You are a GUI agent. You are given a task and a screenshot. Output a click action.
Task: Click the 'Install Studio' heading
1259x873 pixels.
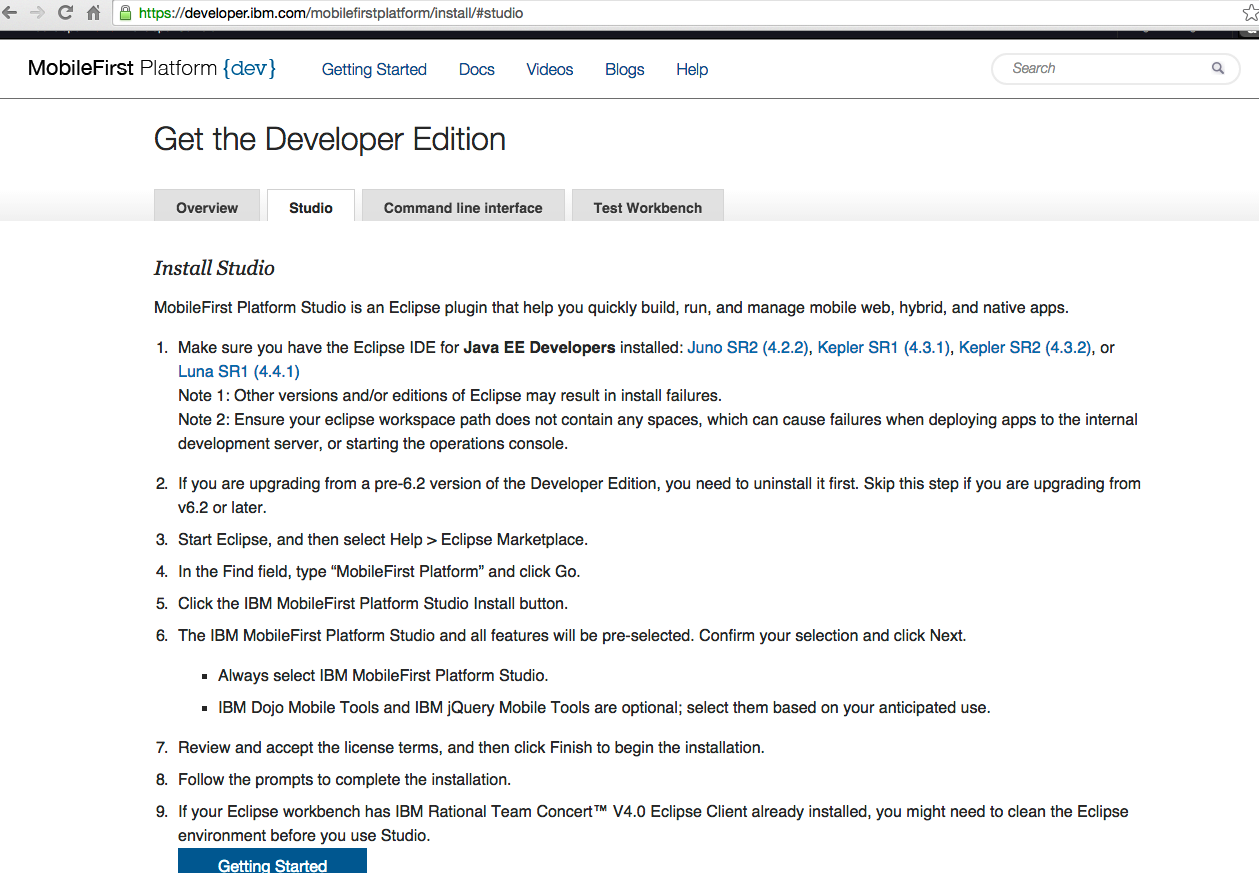pos(214,268)
